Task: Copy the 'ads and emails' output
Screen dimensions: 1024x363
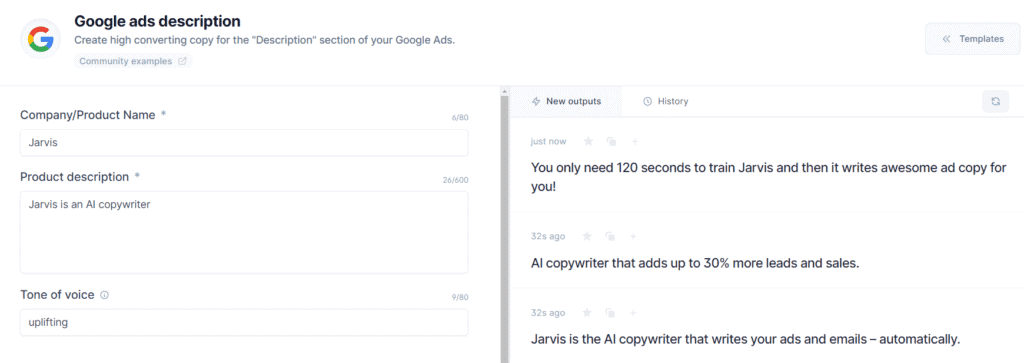Action: click(611, 313)
